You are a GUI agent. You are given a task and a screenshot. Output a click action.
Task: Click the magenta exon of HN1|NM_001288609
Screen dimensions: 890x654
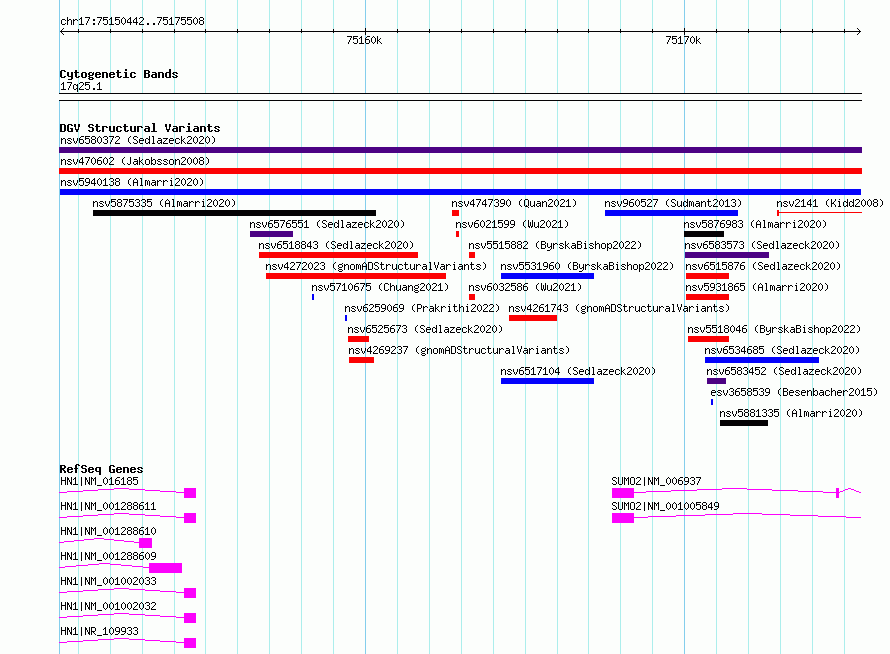[x=165, y=568]
